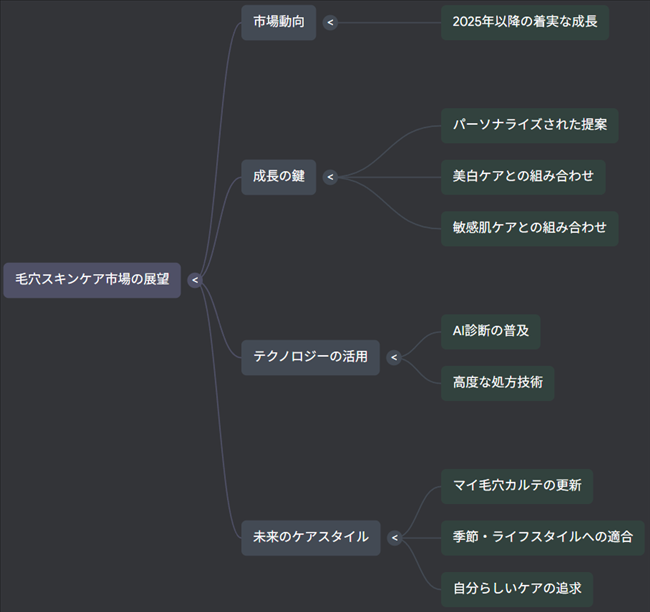Click the 季節・ライフスタイルへの適合 leaf node
650x612 pixels.
[542, 537]
